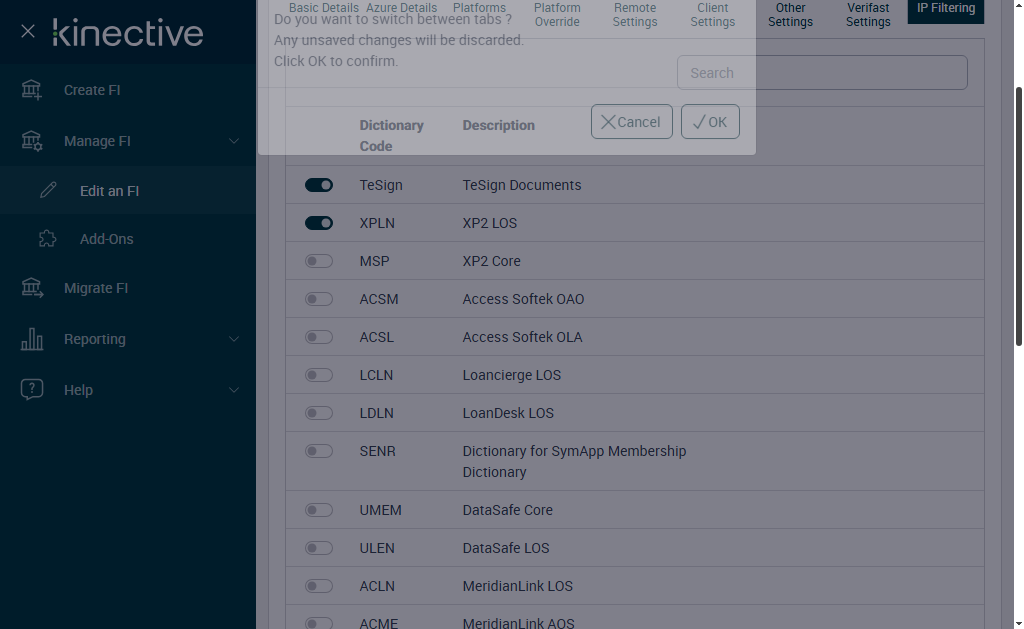Image resolution: width=1024 pixels, height=629 pixels.
Task: Click the XP2 LOS description text
Action: [x=490, y=223]
